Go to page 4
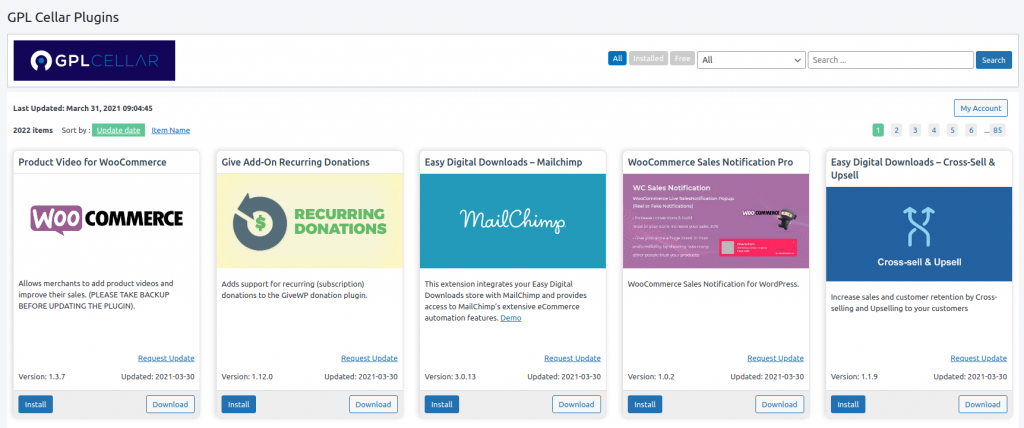This screenshot has height=428, width=1024. pos(934,130)
